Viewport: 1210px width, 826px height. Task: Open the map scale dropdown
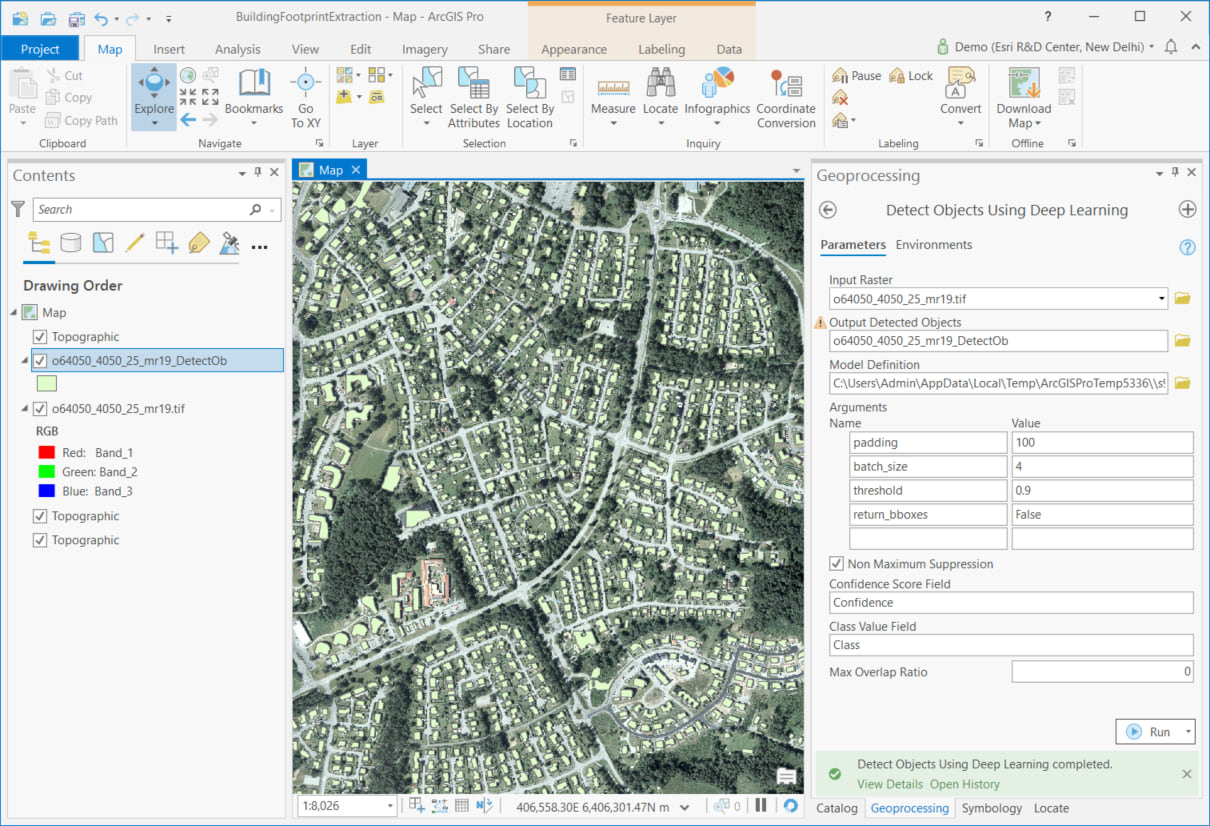click(x=389, y=806)
